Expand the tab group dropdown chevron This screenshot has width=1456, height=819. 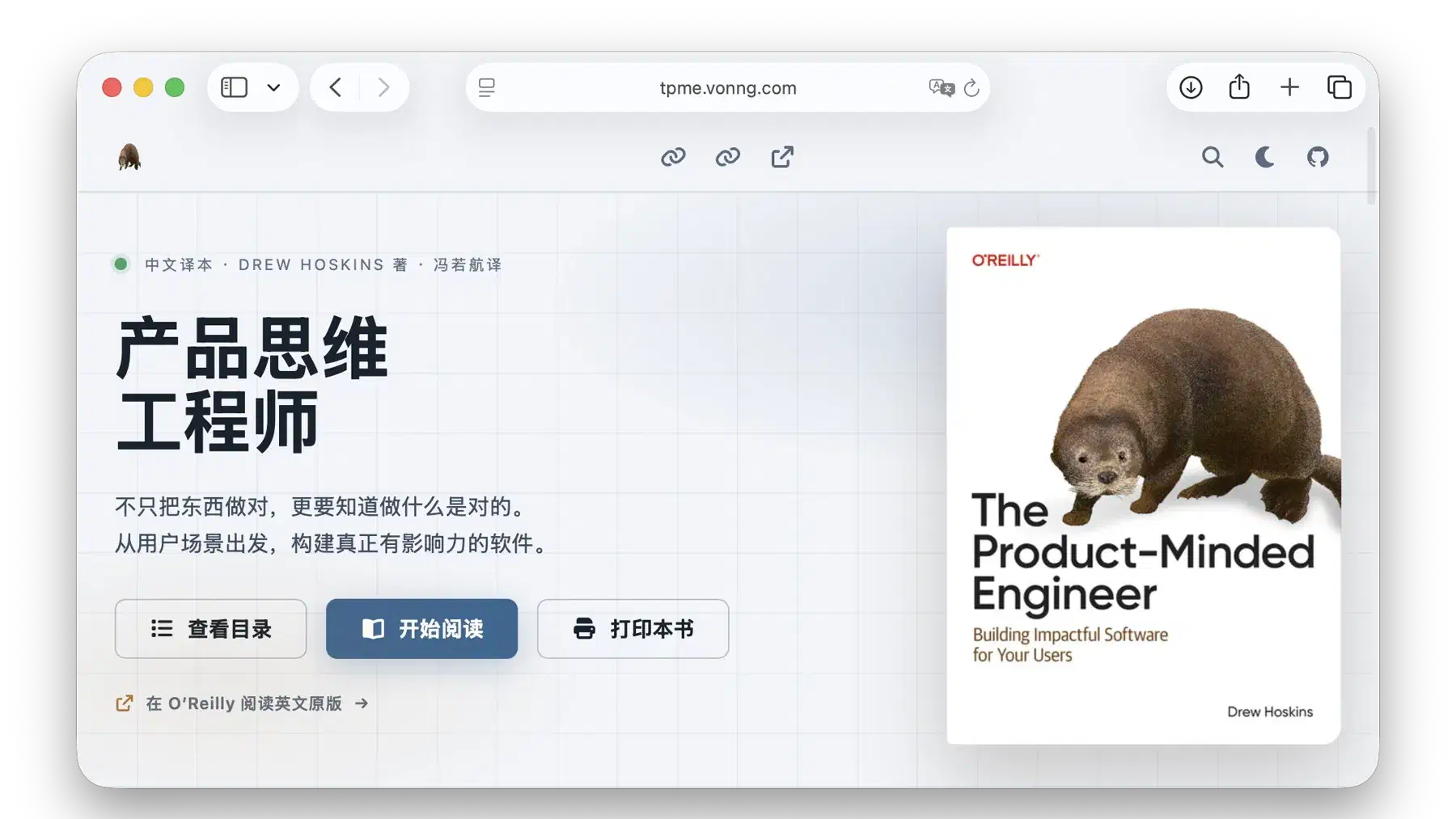273,87
